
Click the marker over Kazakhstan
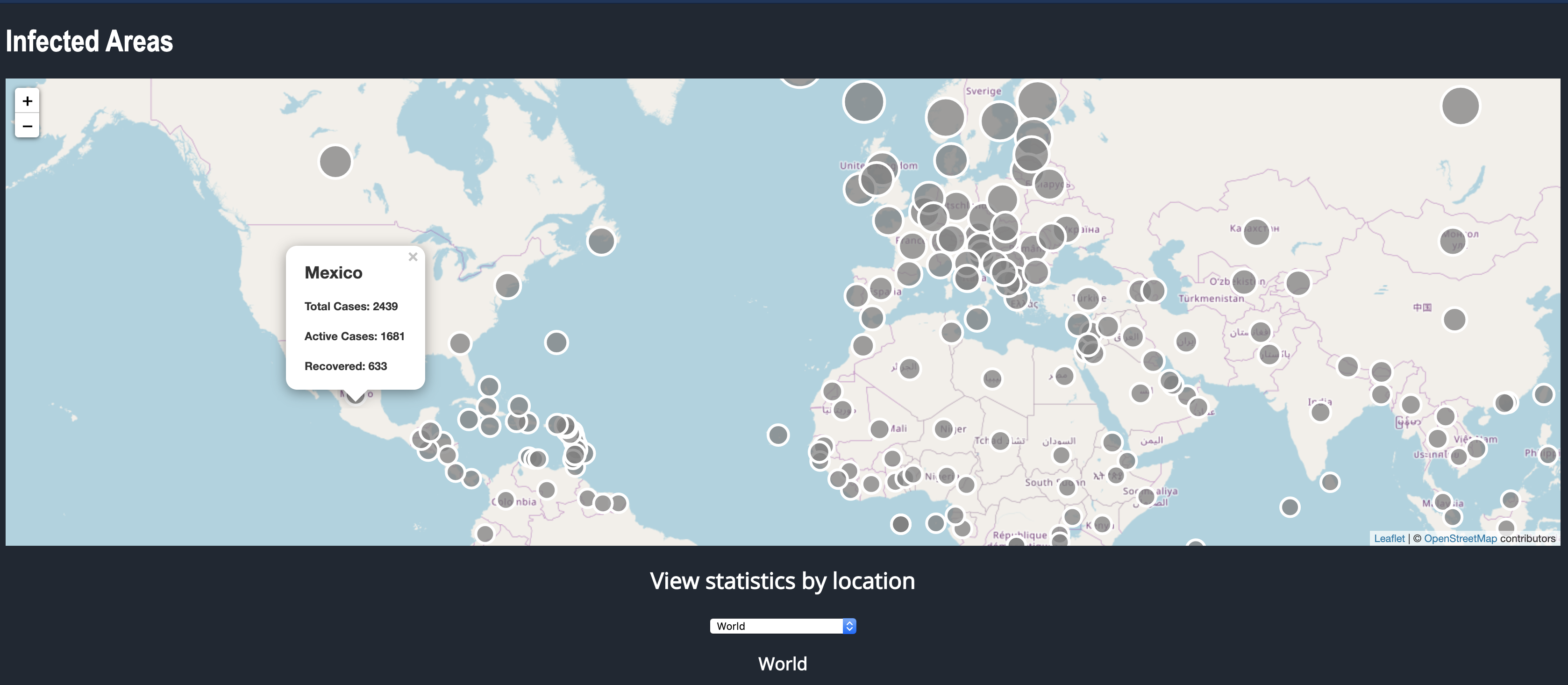click(1256, 231)
